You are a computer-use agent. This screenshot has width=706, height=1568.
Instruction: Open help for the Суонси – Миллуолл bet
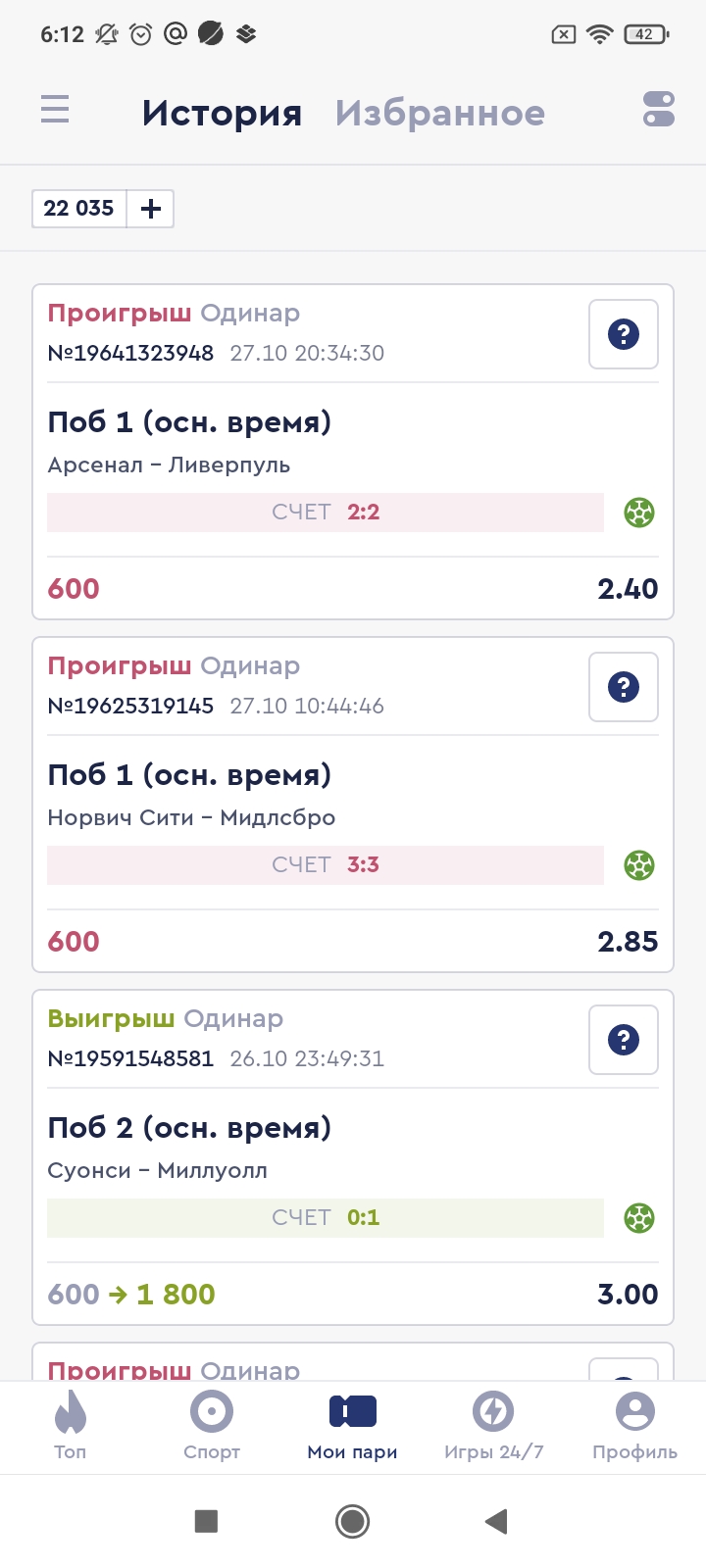click(624, 1040)
